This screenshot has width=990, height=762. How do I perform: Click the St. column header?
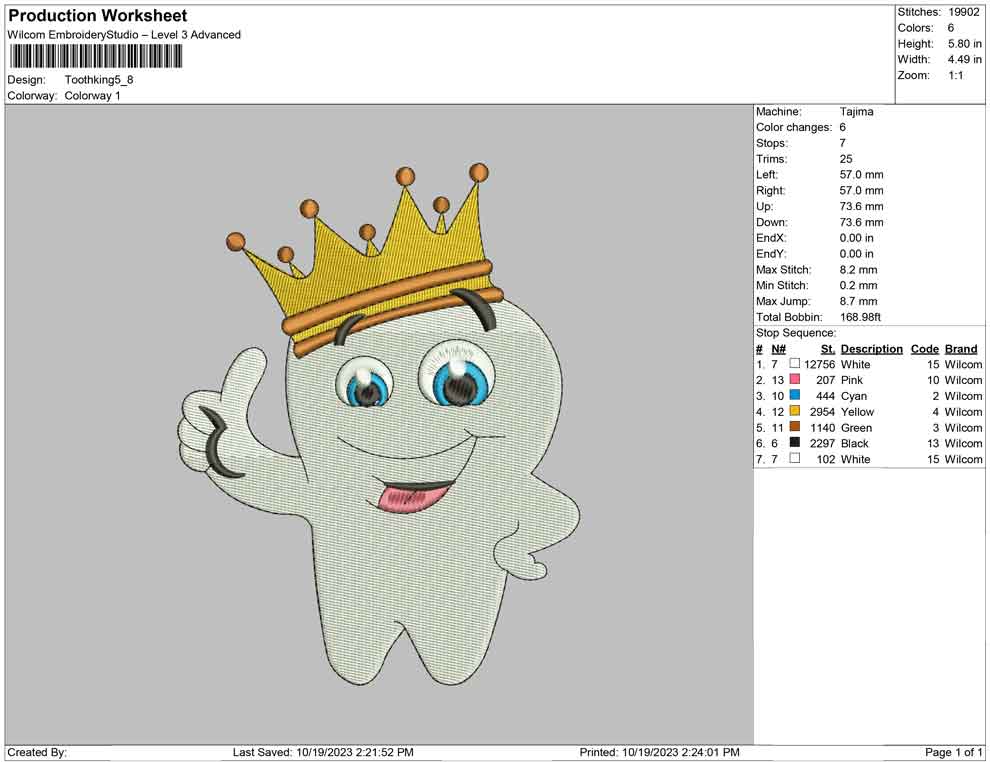[x=828, y=349]
